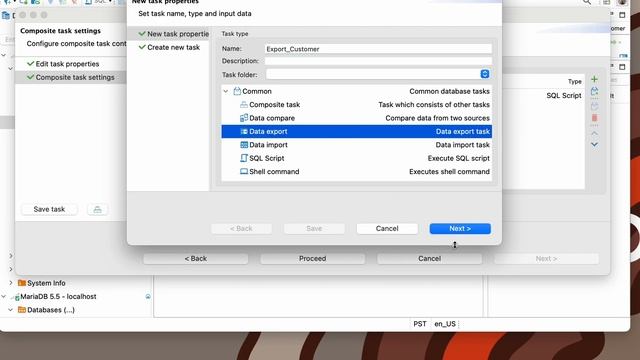Click the disabled Save button

coord(314,229)
